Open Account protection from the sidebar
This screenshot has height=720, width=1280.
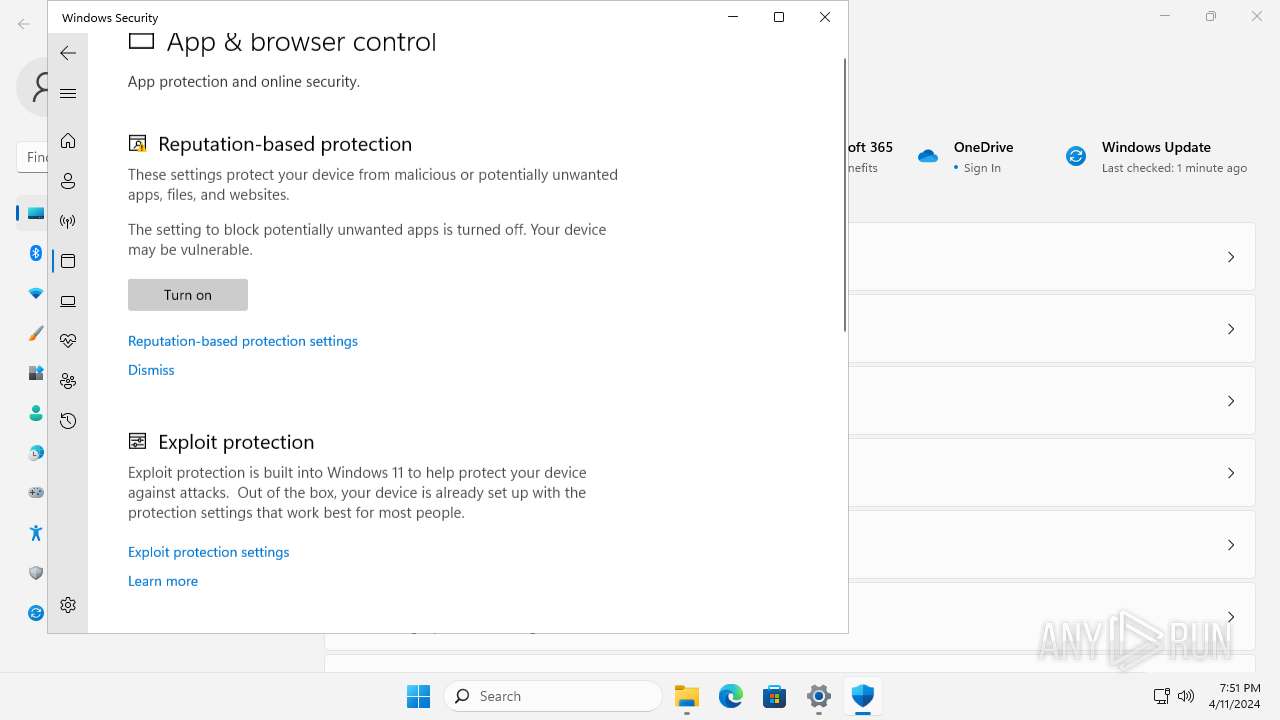click(68, 181)
